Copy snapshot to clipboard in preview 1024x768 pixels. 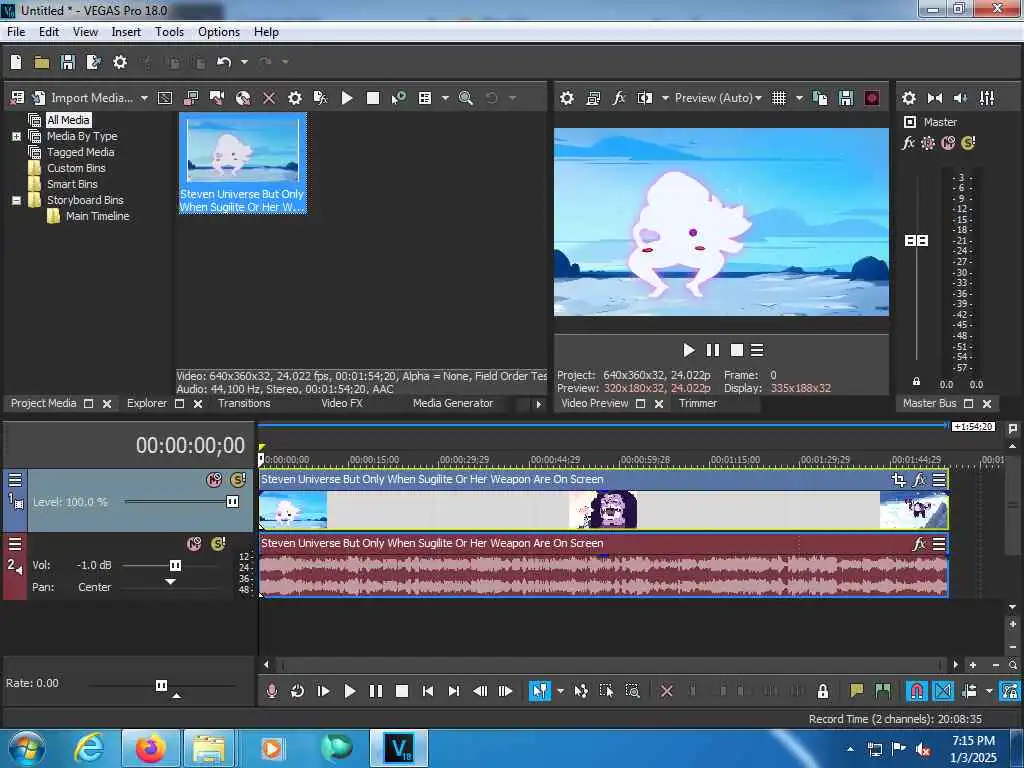820,98
